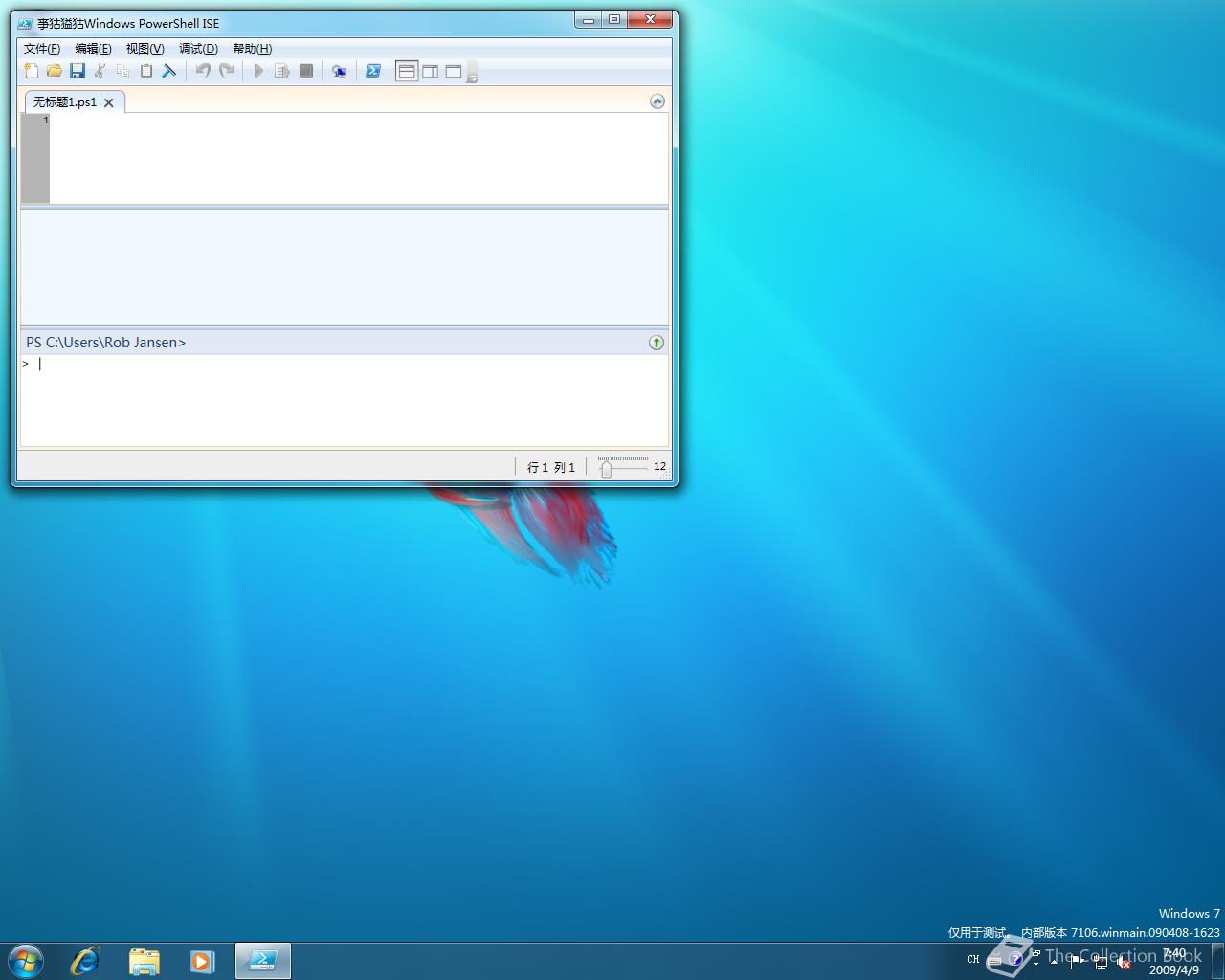Show the script pane on top layout
The height and width of the screenshot is (980, 1225).
[x=407, y=71]
